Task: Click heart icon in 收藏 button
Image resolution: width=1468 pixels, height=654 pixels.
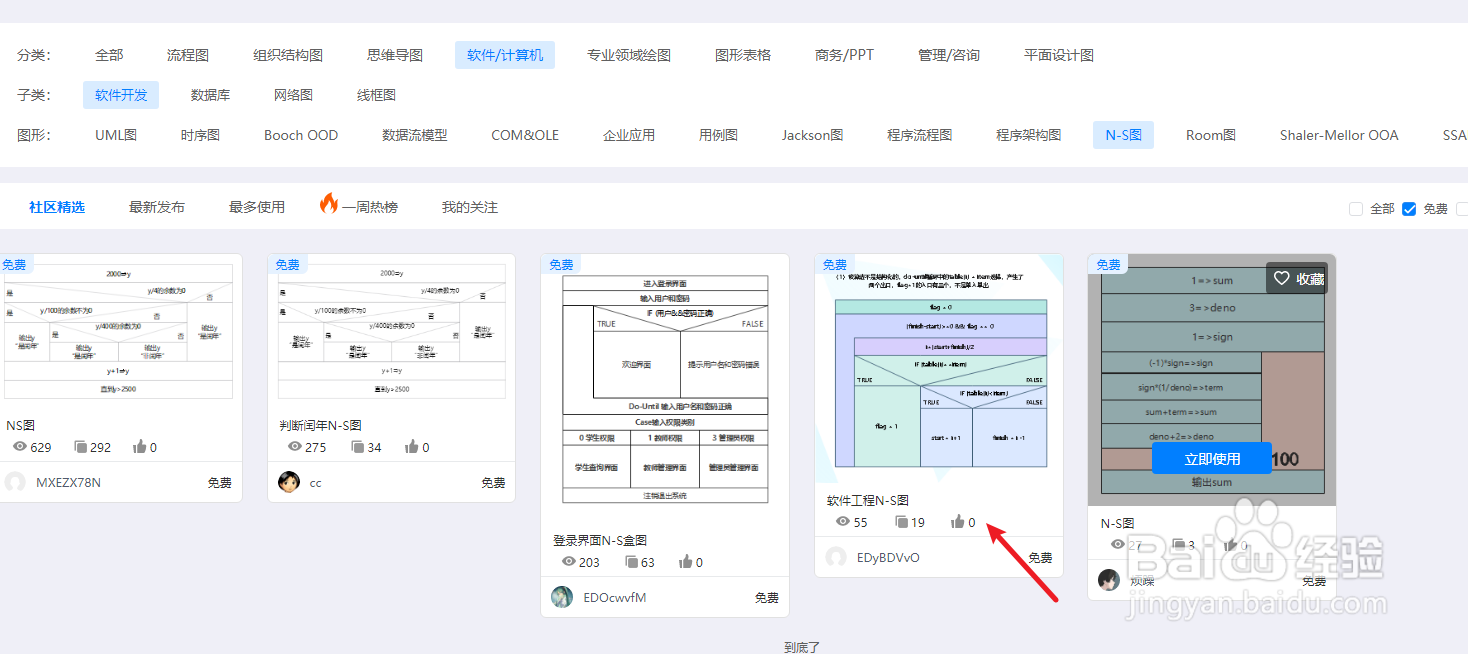Action: (1281, 279)
